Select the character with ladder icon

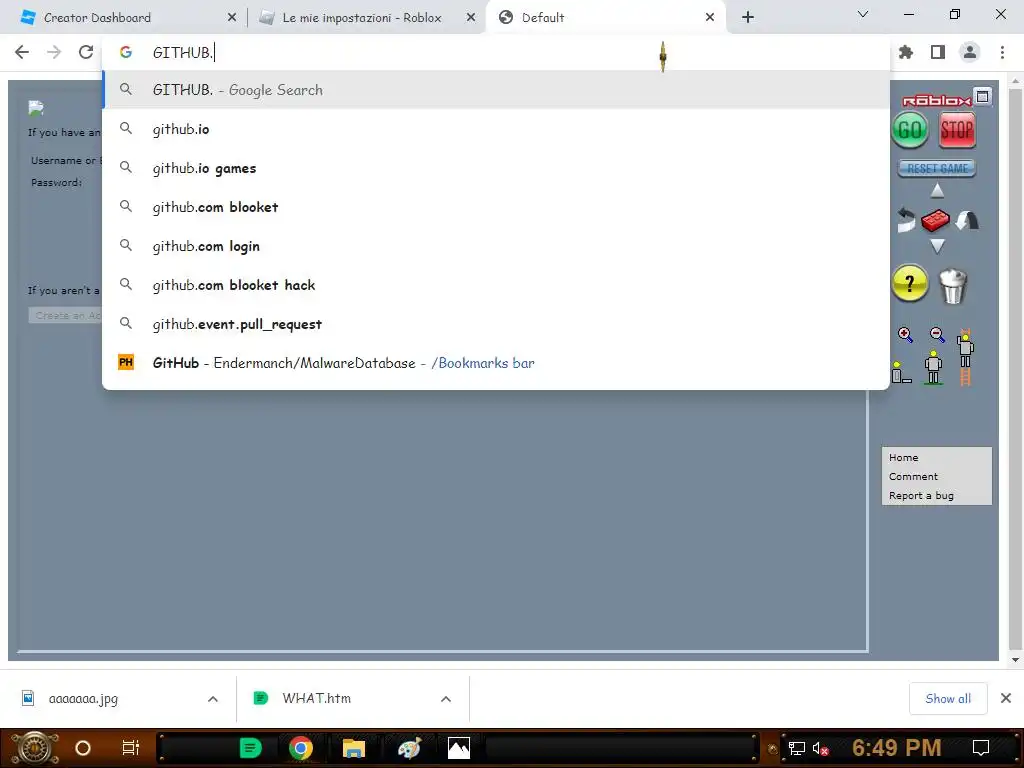(965, 357)
